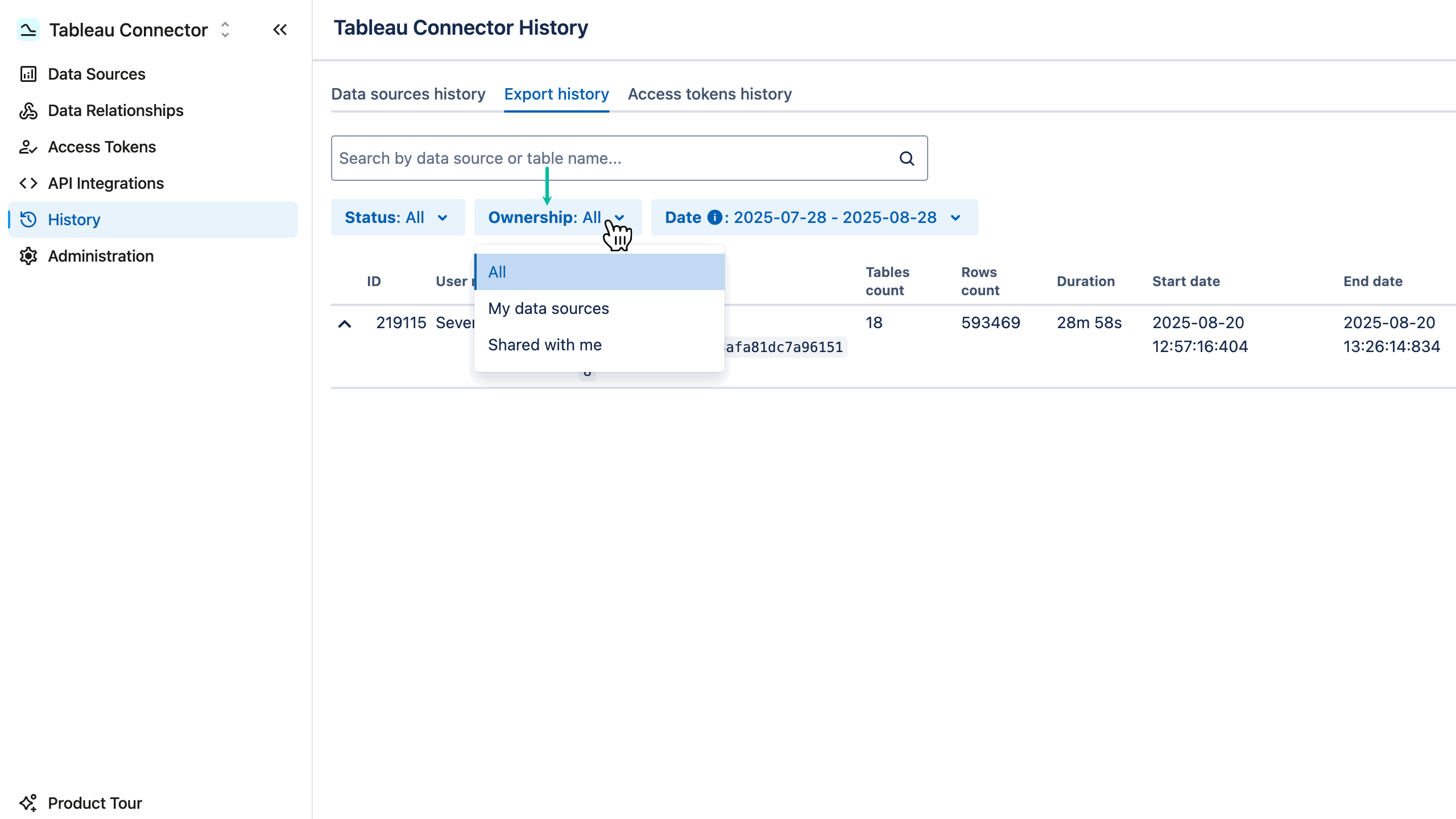Open the Administration settings icon
The height and width of the screenshot is (819, 1456).
[x=28, y=256]
